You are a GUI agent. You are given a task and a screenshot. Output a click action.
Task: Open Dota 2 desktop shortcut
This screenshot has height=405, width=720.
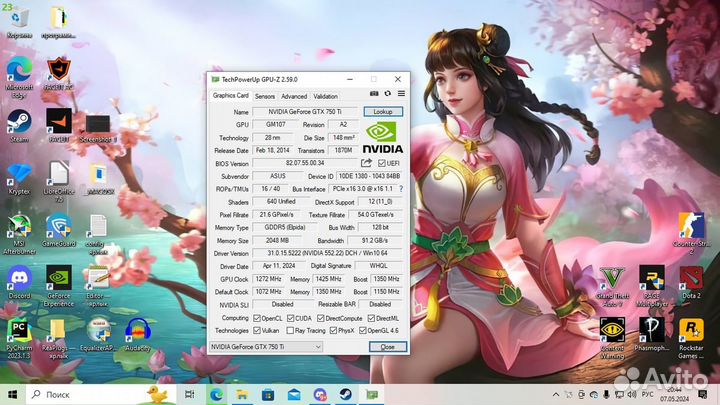[692, 283]
